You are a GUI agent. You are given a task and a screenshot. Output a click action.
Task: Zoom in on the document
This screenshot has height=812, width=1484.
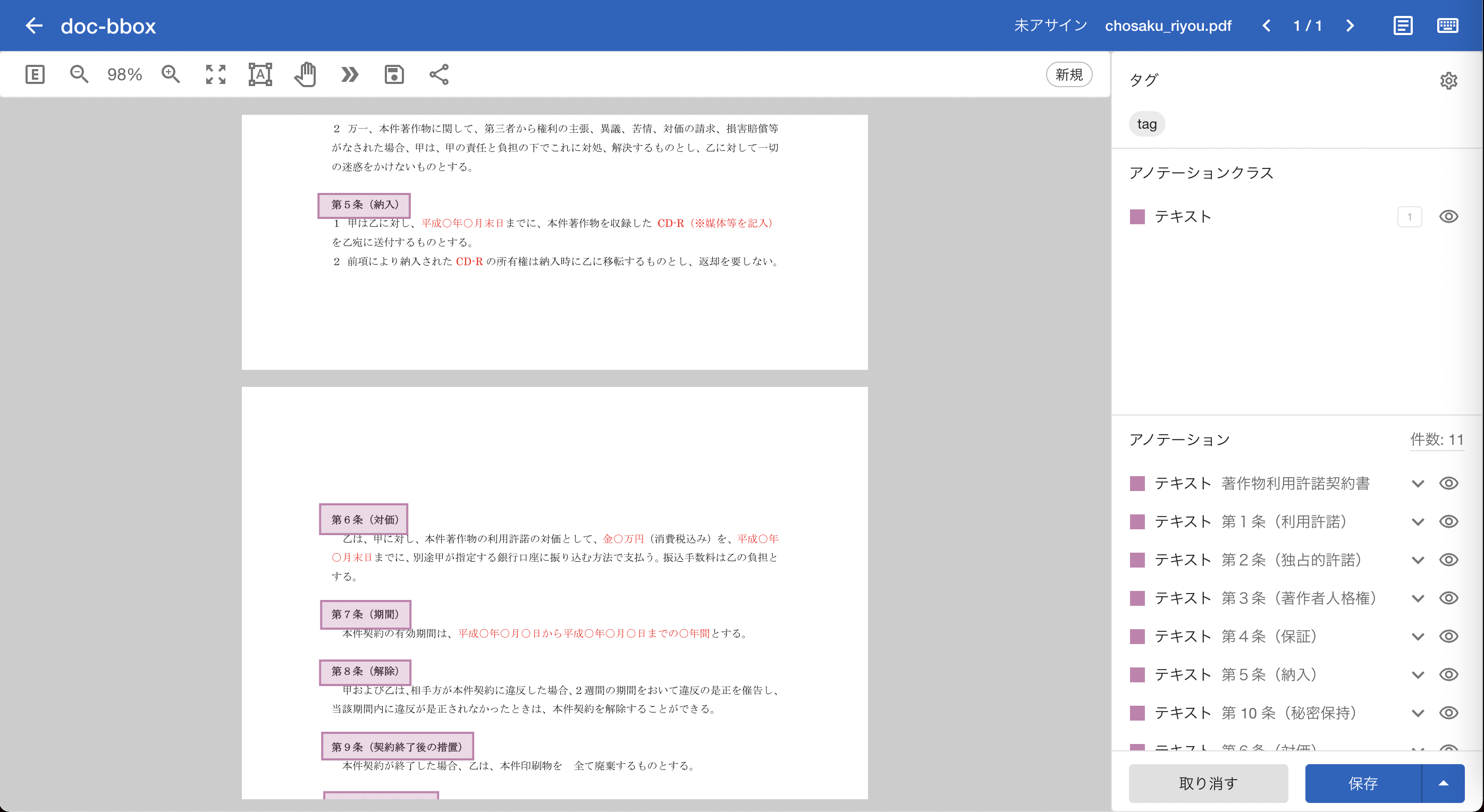click(171, 74)
